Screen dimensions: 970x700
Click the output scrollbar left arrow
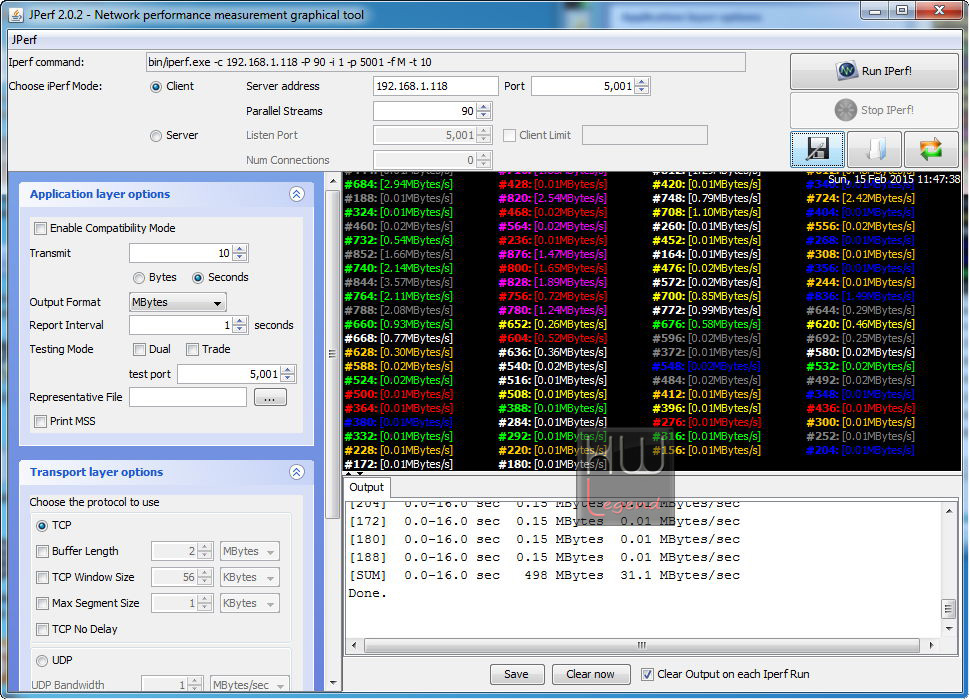pos(354,646)
